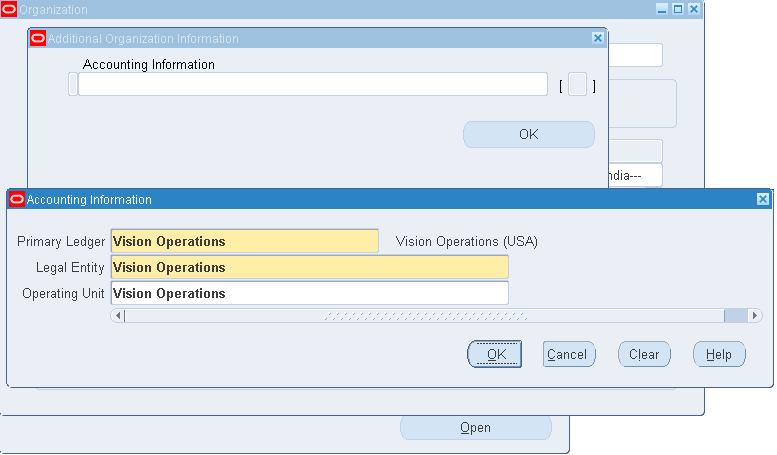The width and height of the screenshot is (777, 455).
Task: Click Oracle icon in Organization title bar
Action: pos(10,10)
